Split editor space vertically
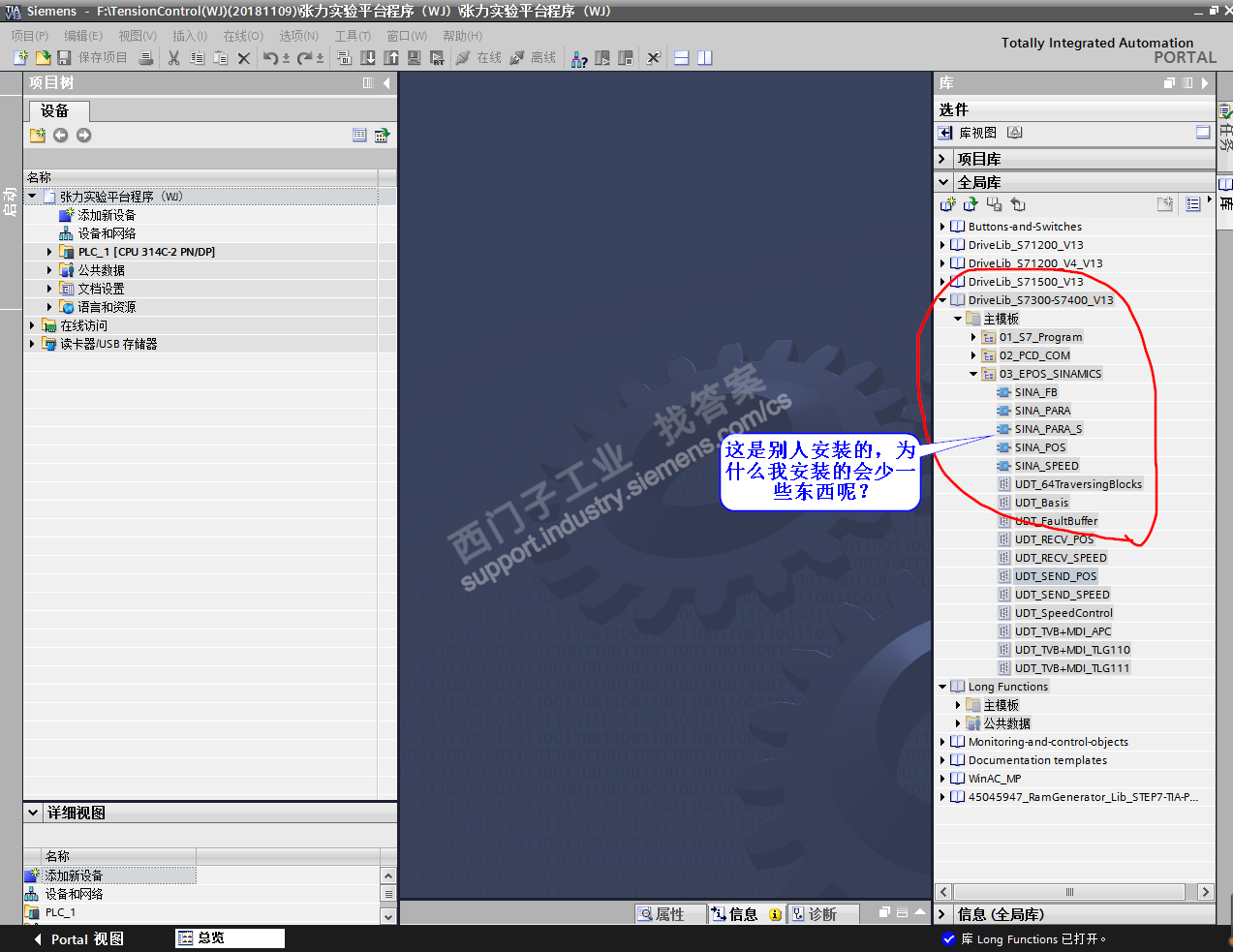 click(x=705, y=58)
